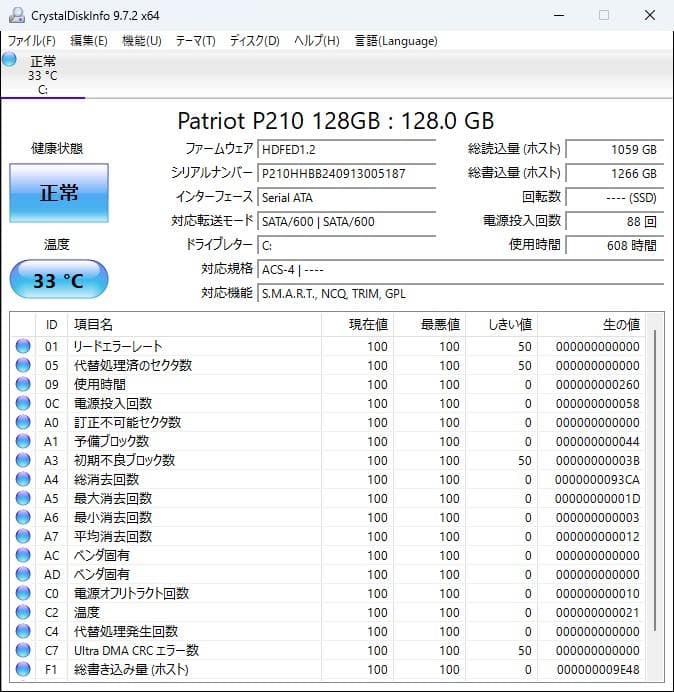Open the ファイル(F) menu
This screenshot has height=692, width=674.
click(32, 41)
